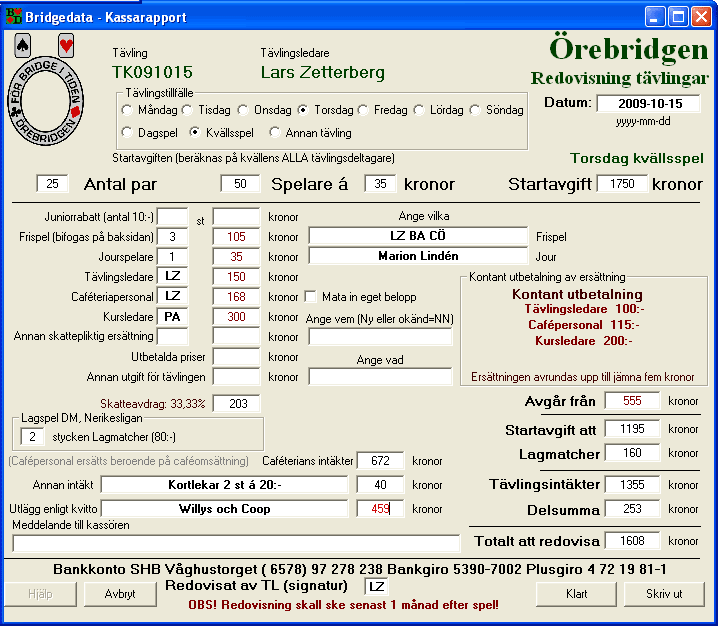Screen dimensions: 718x626
Task: Enable the Mata in eget belopp checkbox
Action: 310,297
